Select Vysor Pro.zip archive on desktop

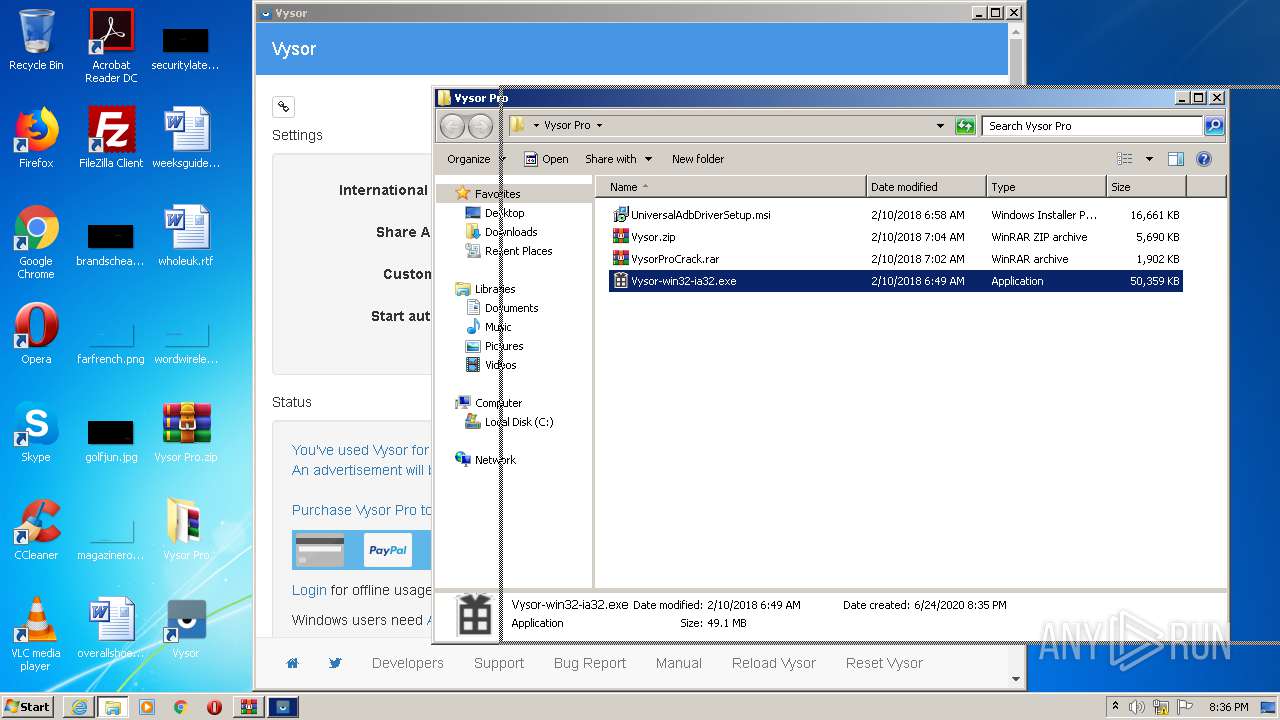coord(186,432)
